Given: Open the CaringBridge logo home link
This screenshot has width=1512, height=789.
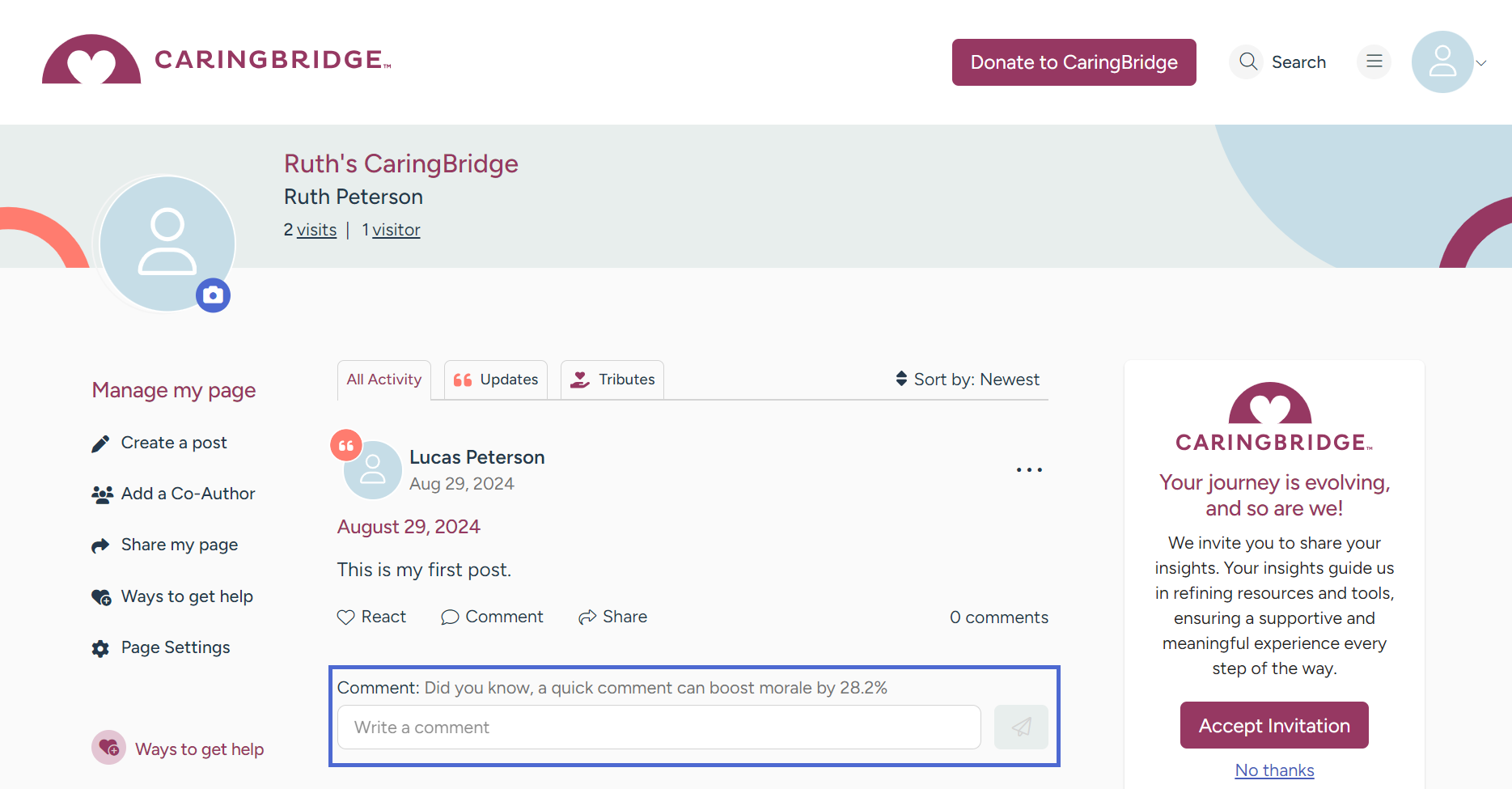Looking at the screenshot, I should pos(216,59).
